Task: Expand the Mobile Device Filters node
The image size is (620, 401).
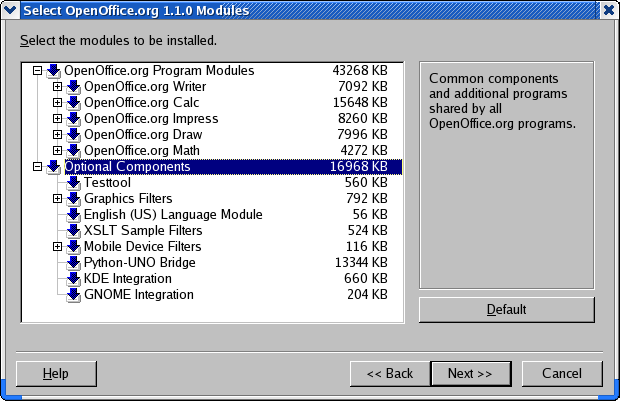Action: point(57,246)
